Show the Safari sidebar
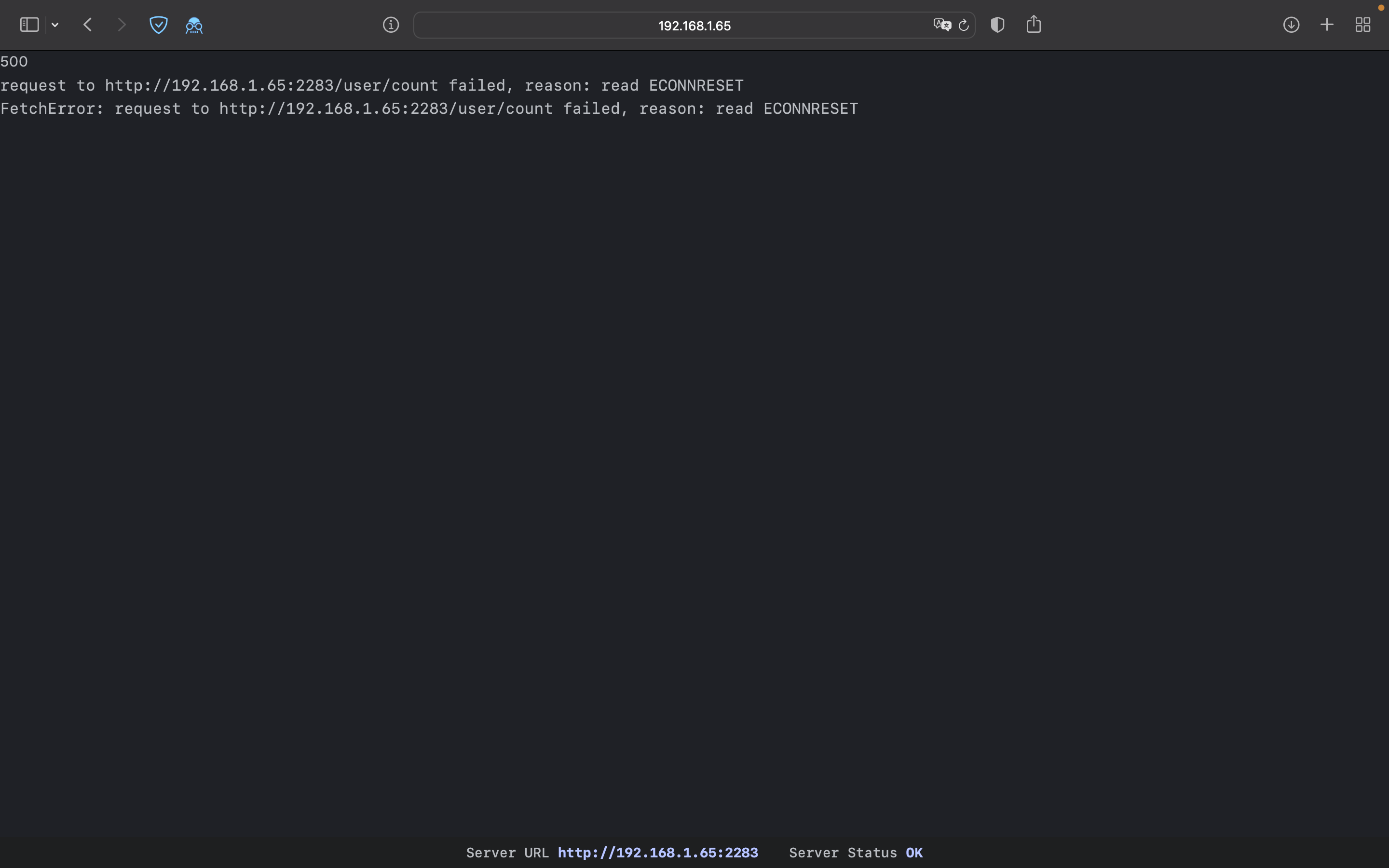1389x868 pixels. pyautogui.click(x=29, y=25)
